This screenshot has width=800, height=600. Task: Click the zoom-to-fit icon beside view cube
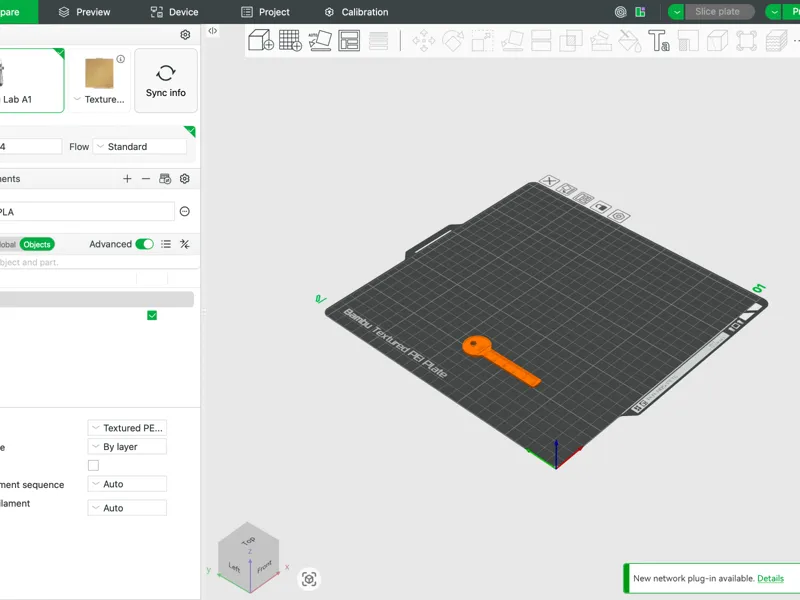click(309, 579)
